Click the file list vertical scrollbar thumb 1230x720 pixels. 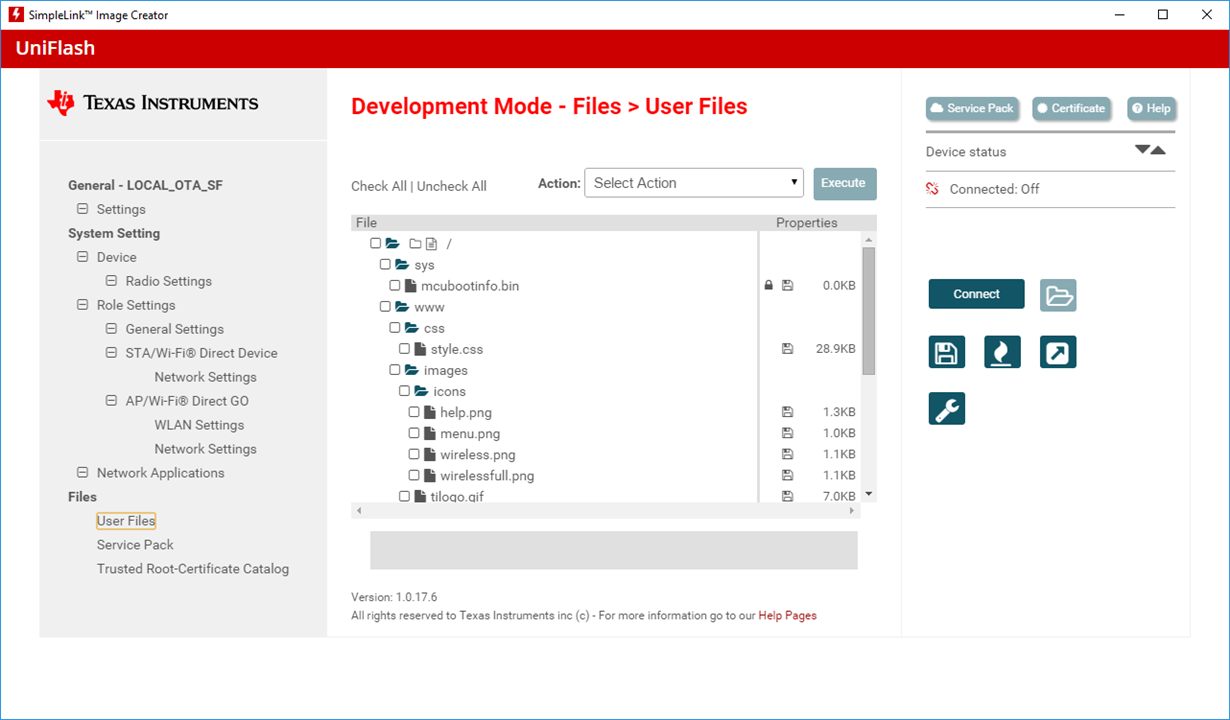[x=868, y=310]
